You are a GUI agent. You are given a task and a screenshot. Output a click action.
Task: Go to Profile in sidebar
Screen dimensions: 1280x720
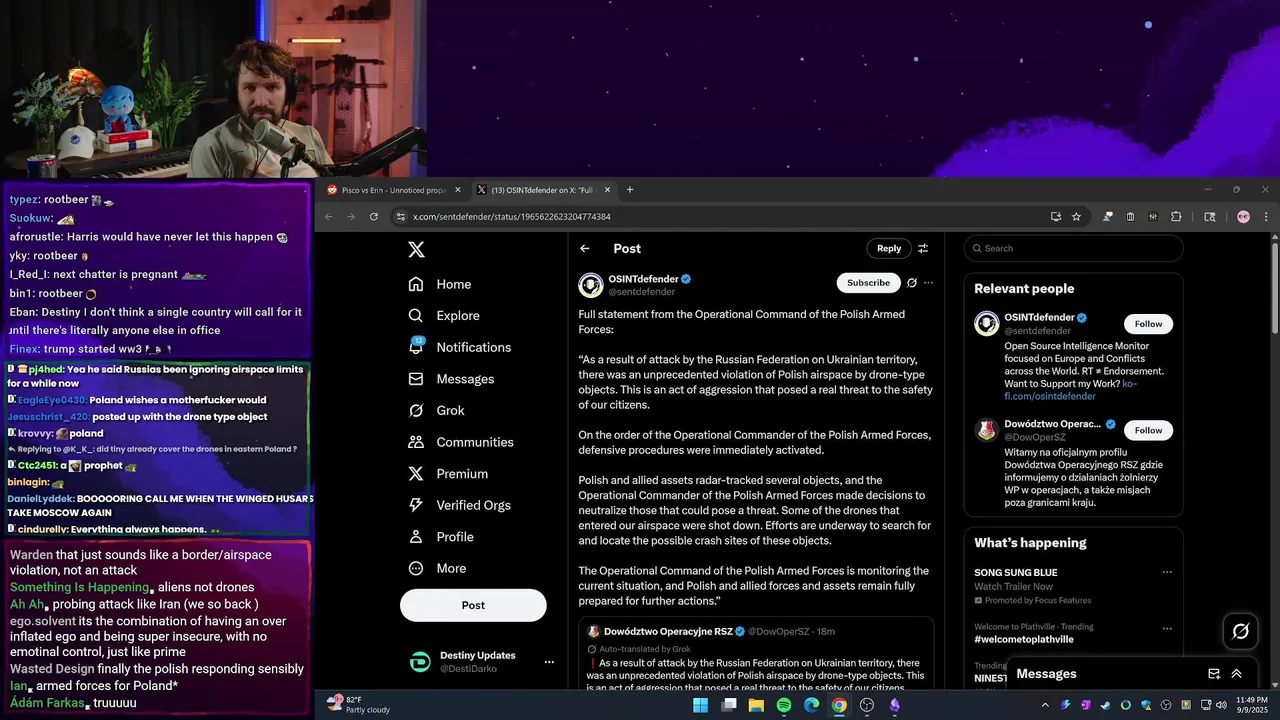441,537
